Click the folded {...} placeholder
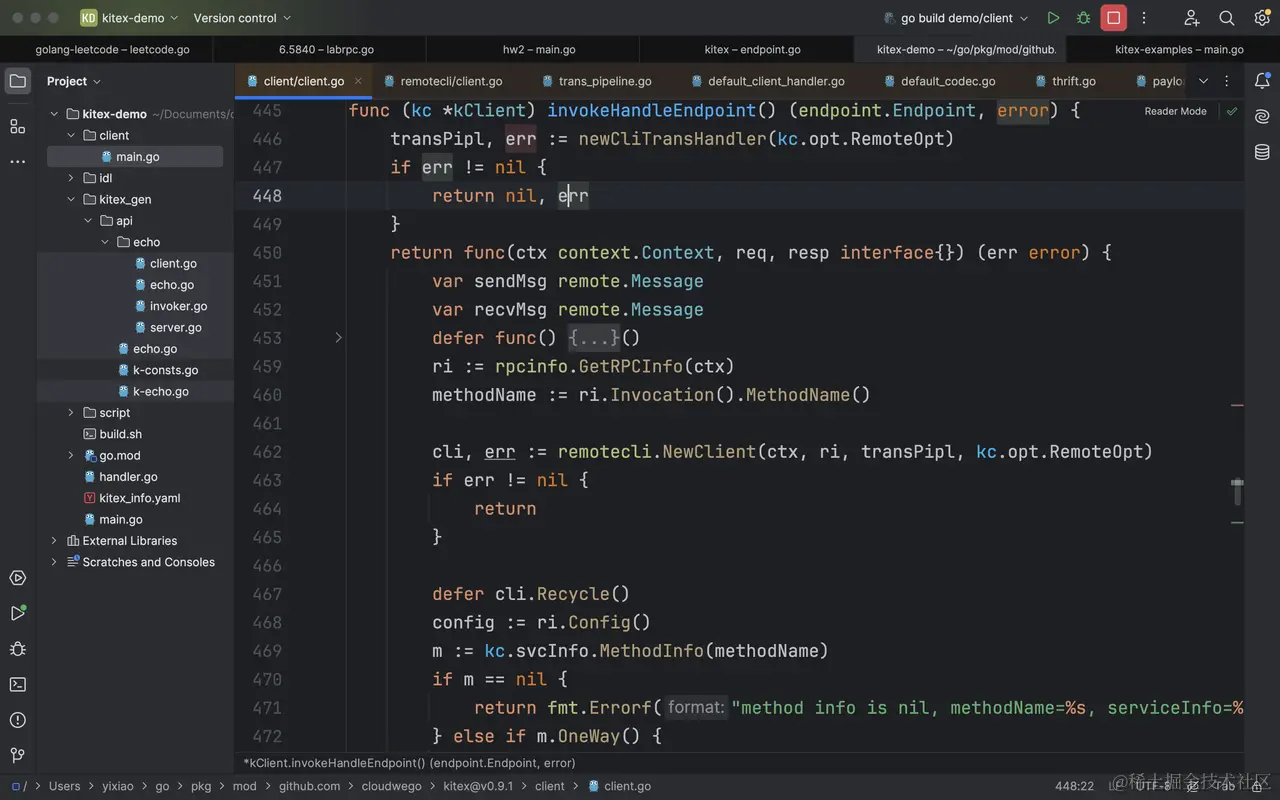 pyautogui.click(x=594, y=338)
